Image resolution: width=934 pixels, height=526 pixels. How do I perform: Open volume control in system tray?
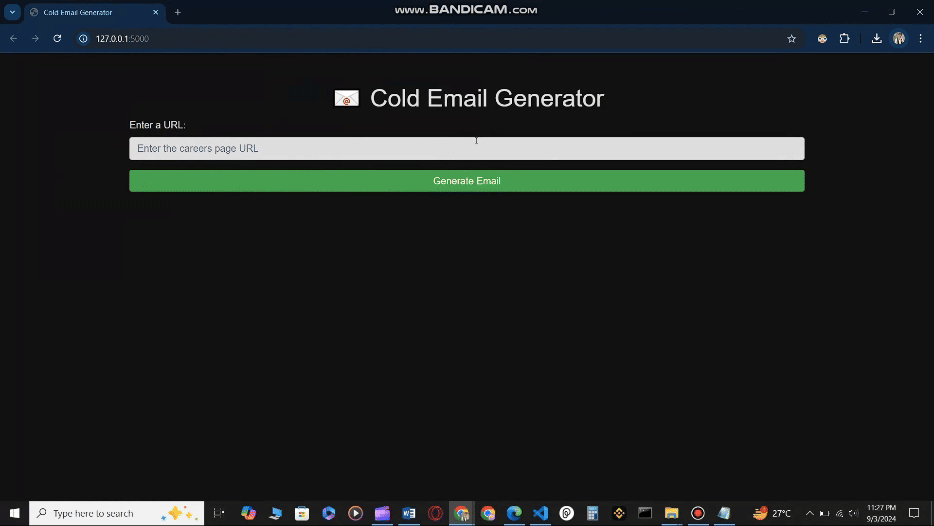[854, 513]
